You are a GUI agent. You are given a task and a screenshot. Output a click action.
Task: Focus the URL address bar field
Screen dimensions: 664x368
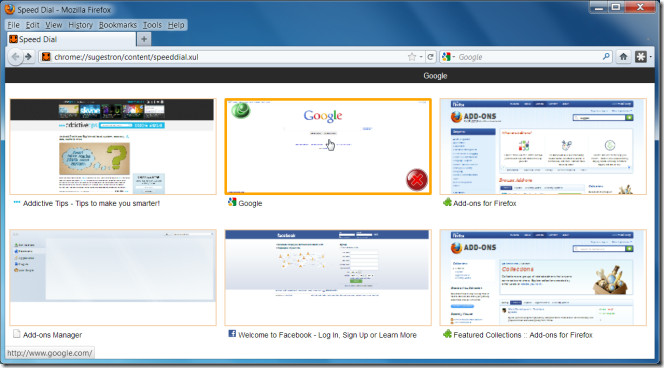pyautogui.click(x=229, y=57)
